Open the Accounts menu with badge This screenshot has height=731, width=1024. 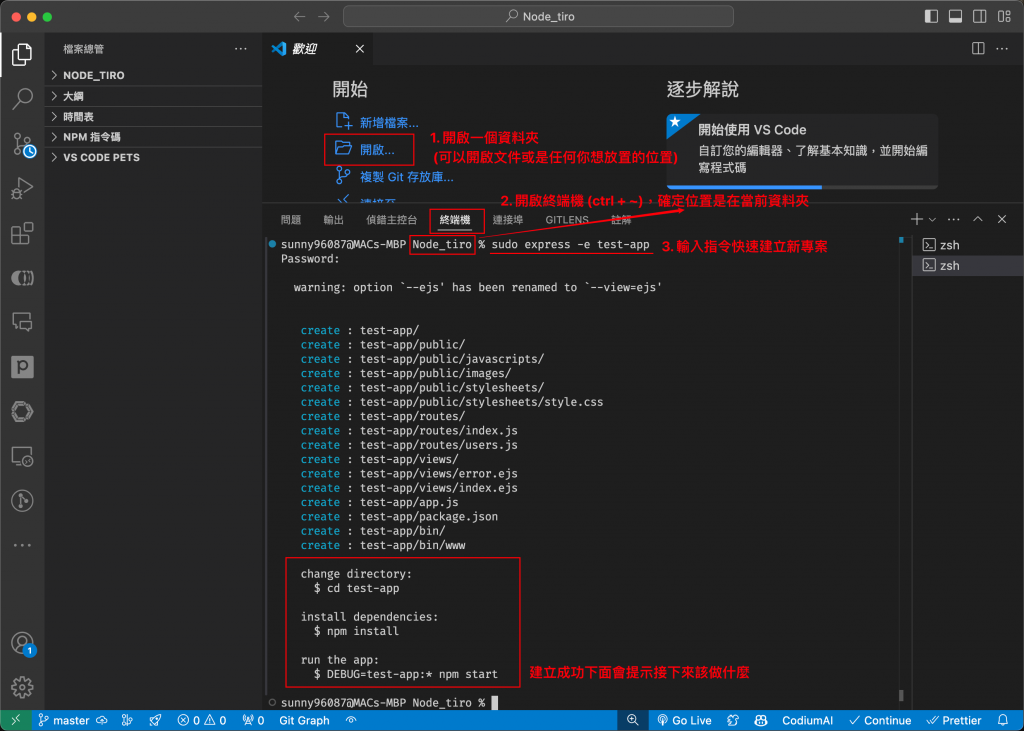pos(23,644)
